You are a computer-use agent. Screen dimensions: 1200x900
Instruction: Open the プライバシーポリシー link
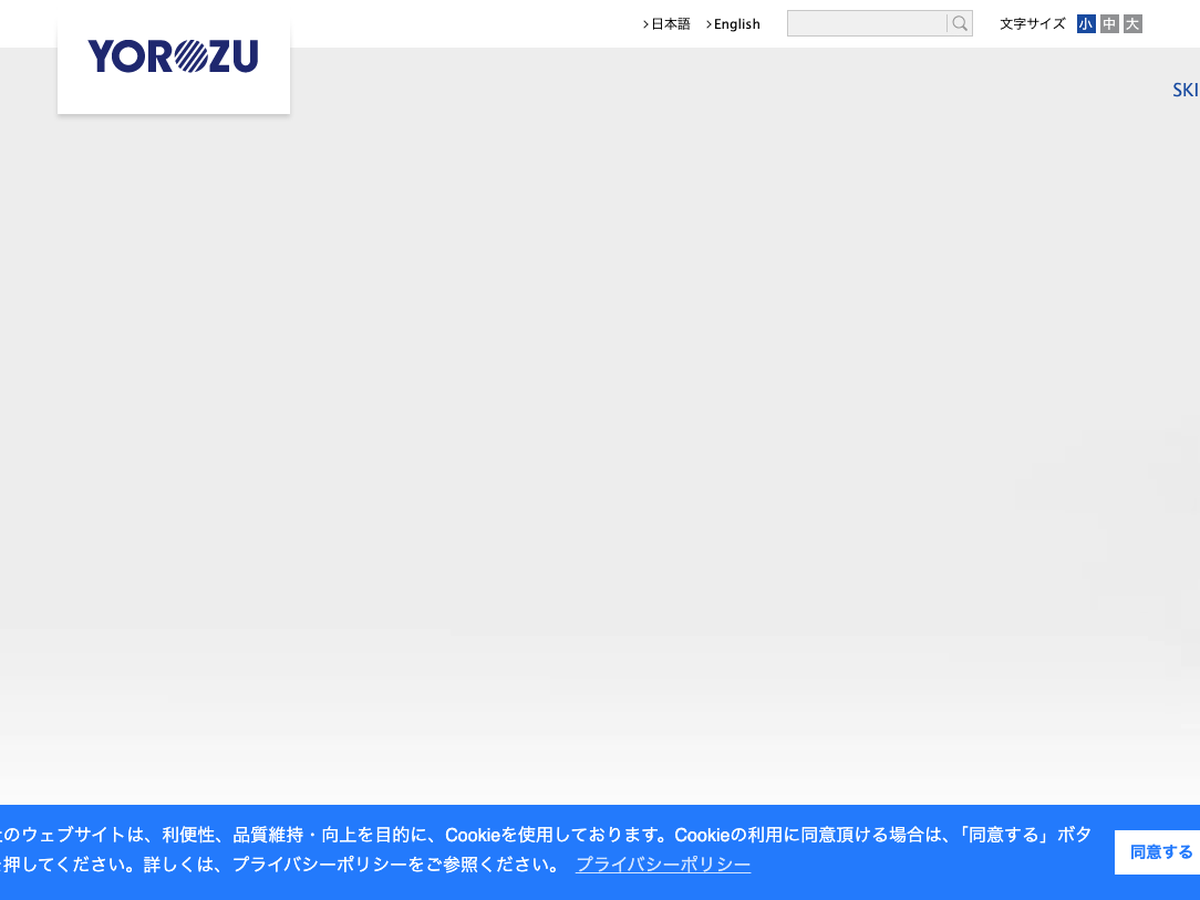663,864
